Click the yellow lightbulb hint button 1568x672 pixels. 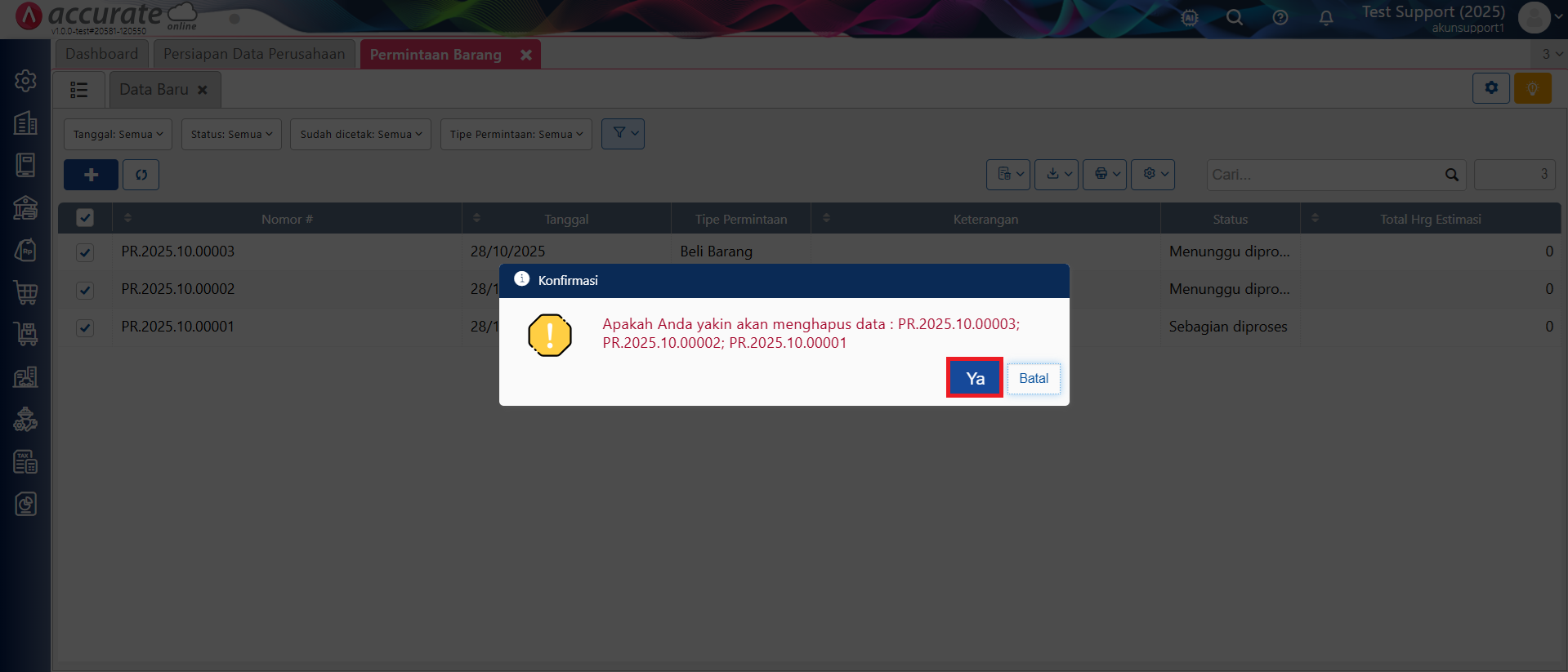point(1532,88)
